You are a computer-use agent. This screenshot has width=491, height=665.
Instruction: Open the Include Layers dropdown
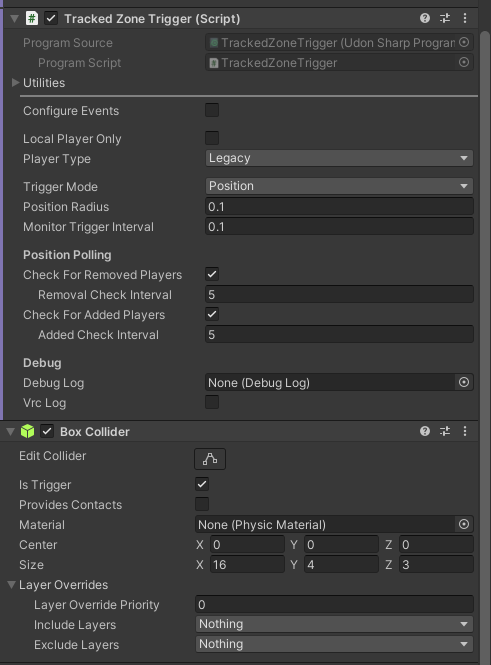334,624
